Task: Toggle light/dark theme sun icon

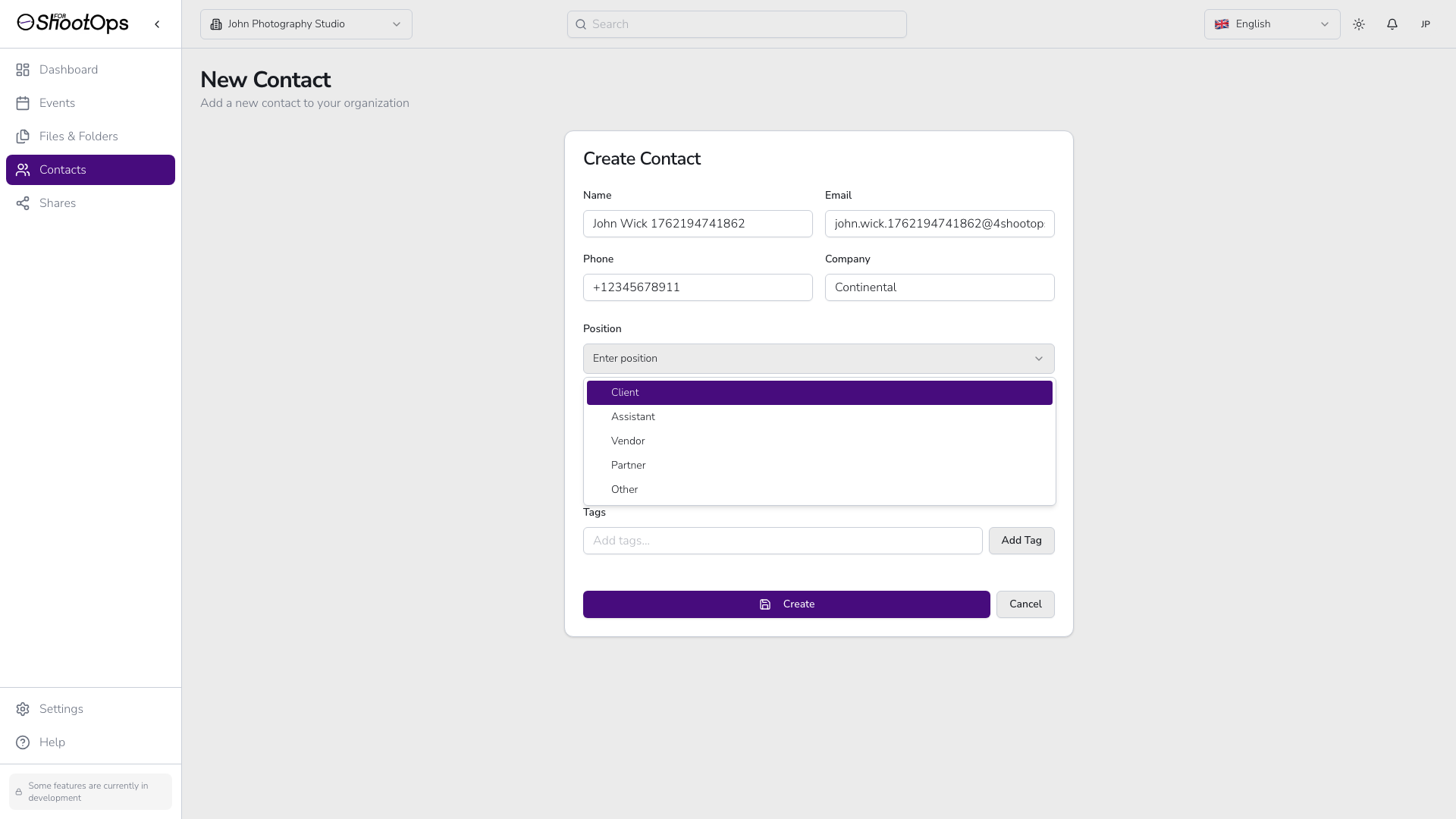Action: (1358, 24)
